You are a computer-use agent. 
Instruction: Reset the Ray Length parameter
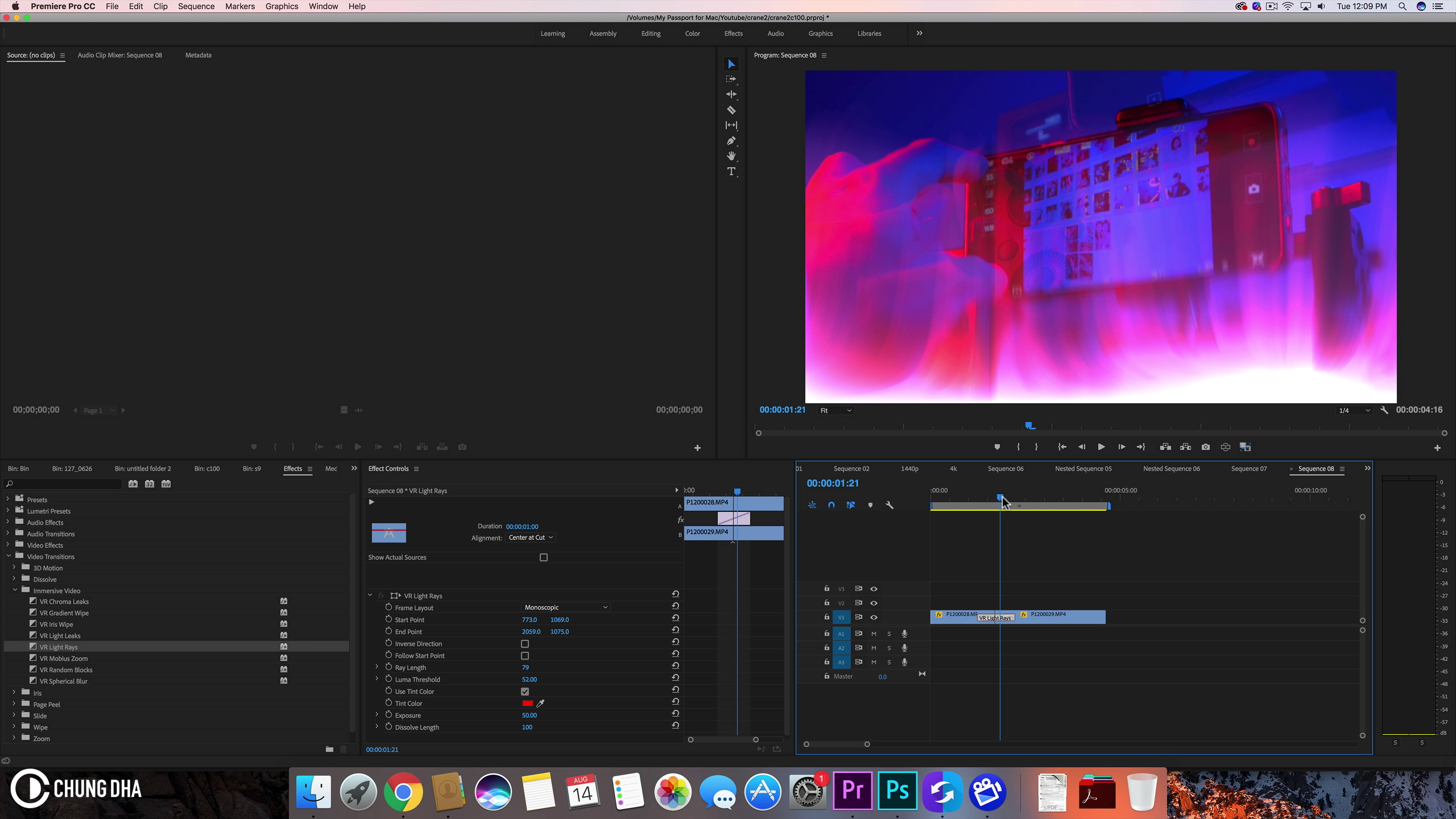(x=675, y=667)
